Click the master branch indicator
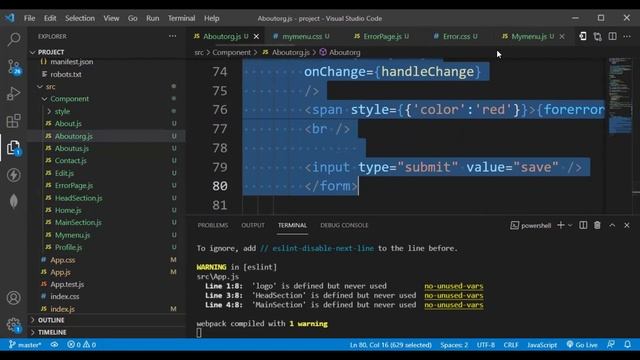Image resolution: width=640 pixels, height=360 pixels. (25, 345)
